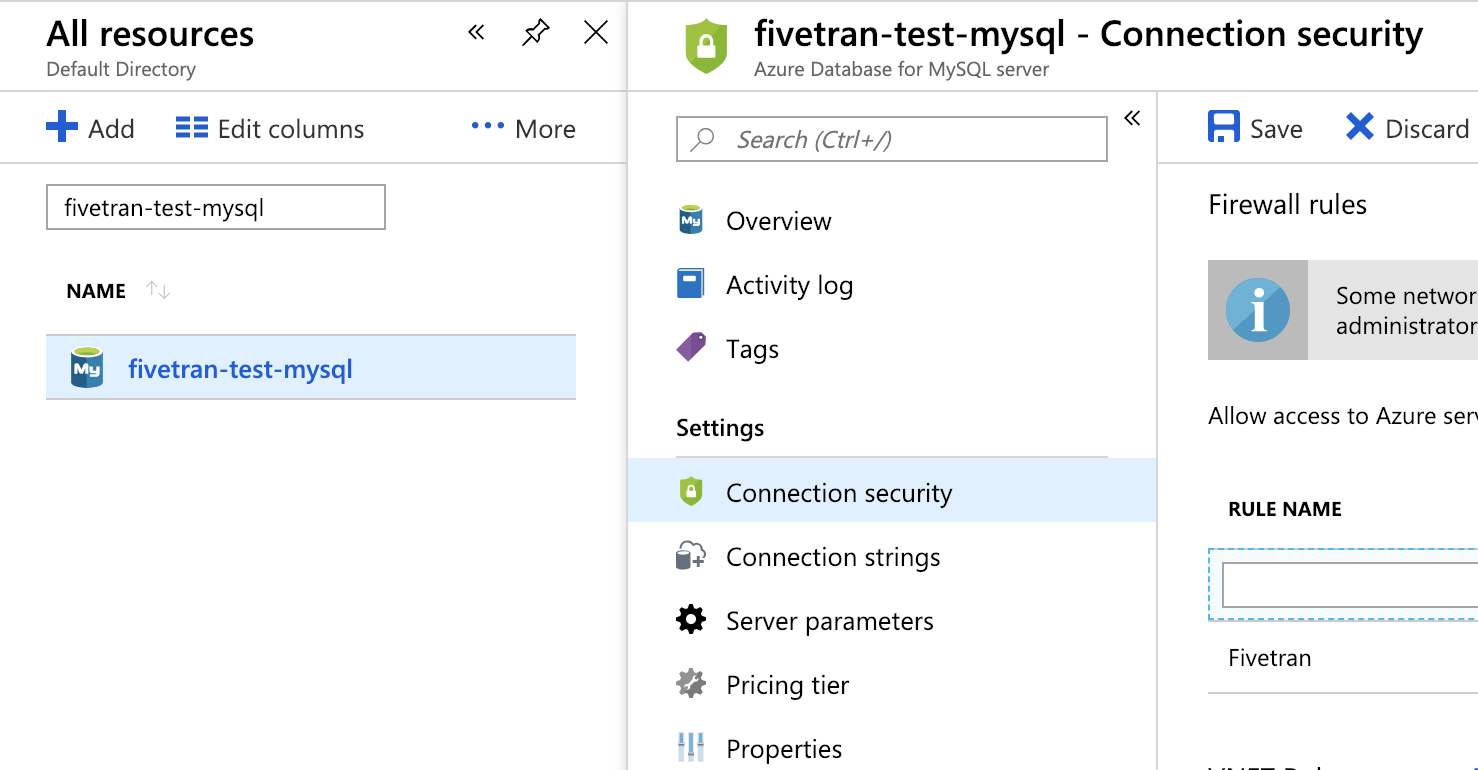Click the Azure Database for MySQL server subtitle
Screen dimensions: 1478x770
pos(902,70)
